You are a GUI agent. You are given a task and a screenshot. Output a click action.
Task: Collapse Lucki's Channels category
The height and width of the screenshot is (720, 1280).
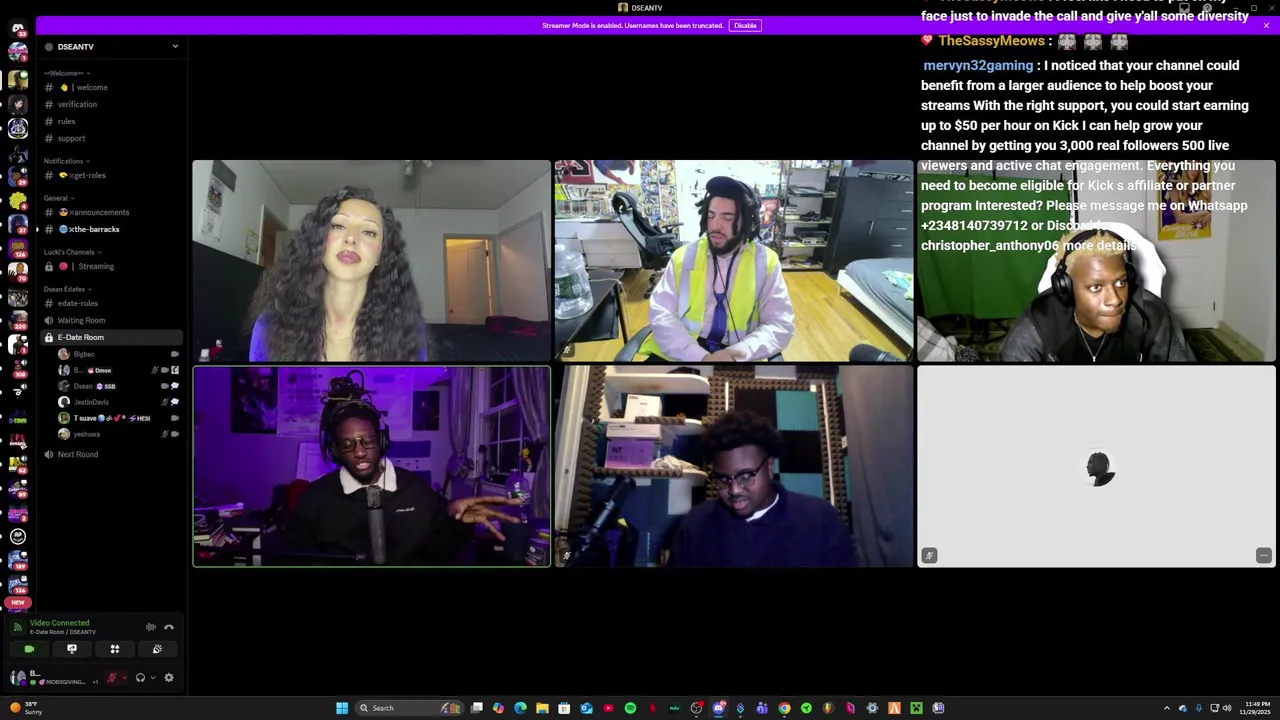tap(72, 252)
